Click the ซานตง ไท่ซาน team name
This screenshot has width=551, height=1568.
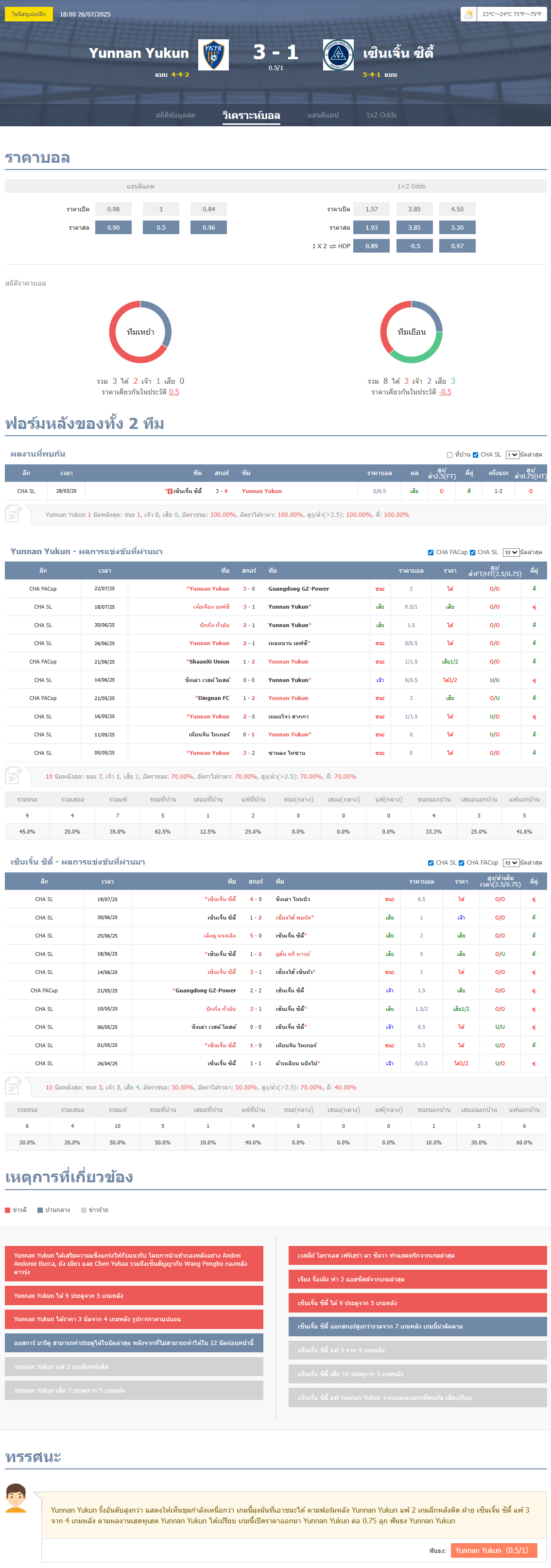[287, 753]
